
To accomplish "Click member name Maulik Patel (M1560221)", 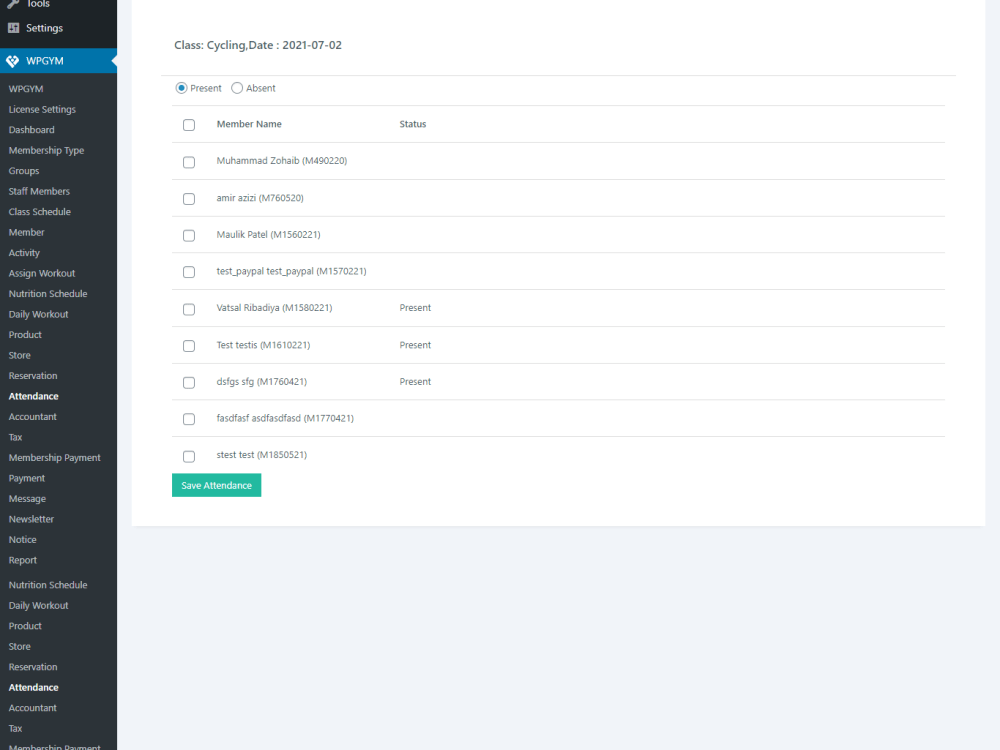I will click(x=268, y=235).
